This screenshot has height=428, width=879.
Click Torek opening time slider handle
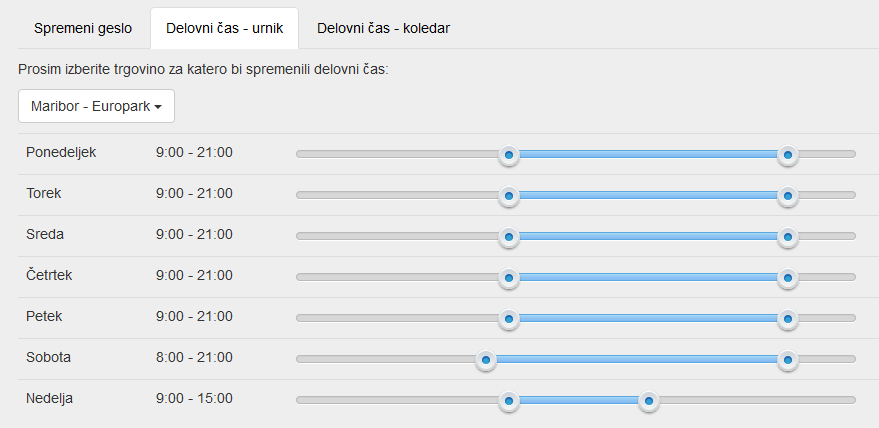[509, 196]
